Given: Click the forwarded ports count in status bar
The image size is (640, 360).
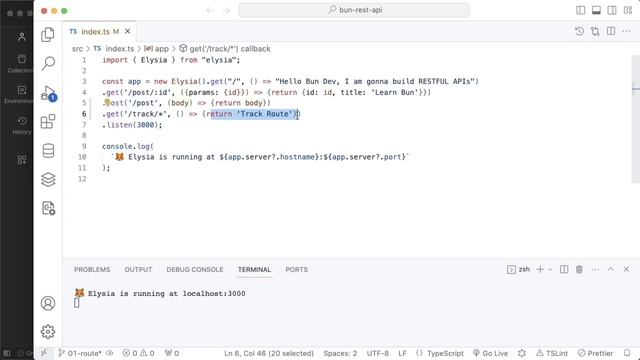Looking at the screenshot, I should (x=172, y=353).
